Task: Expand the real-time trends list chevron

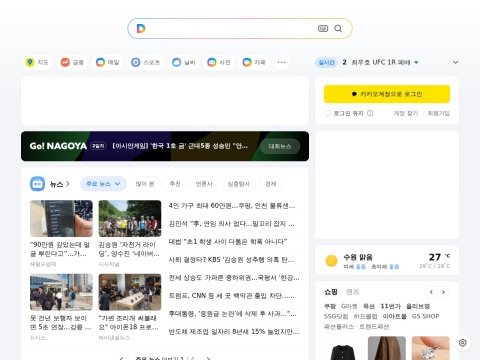Action: 455,62
